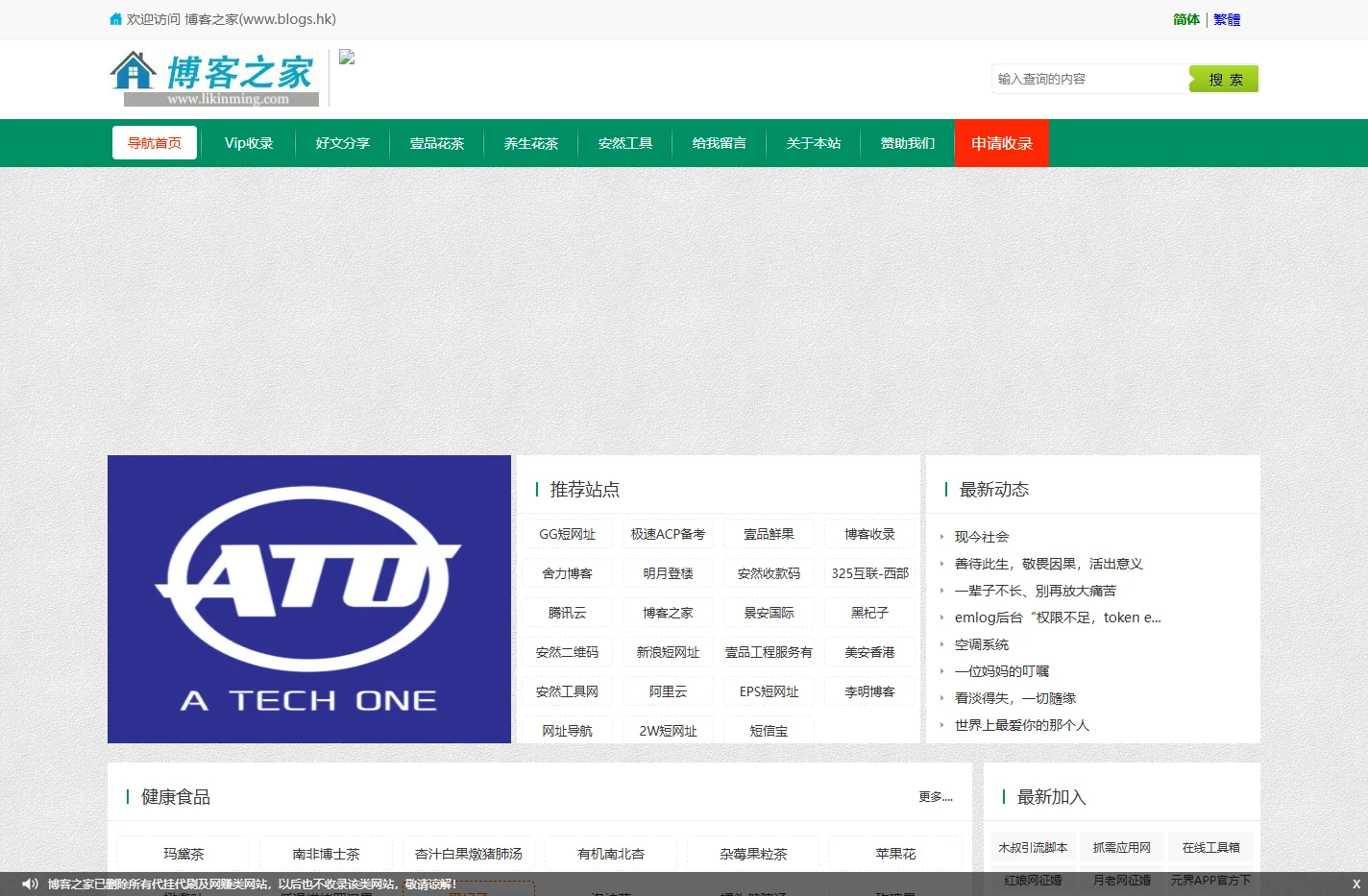Click the red 申请收录 button
The height and width of the screenshot is (896, 1368).
(x=1002, y=143)
